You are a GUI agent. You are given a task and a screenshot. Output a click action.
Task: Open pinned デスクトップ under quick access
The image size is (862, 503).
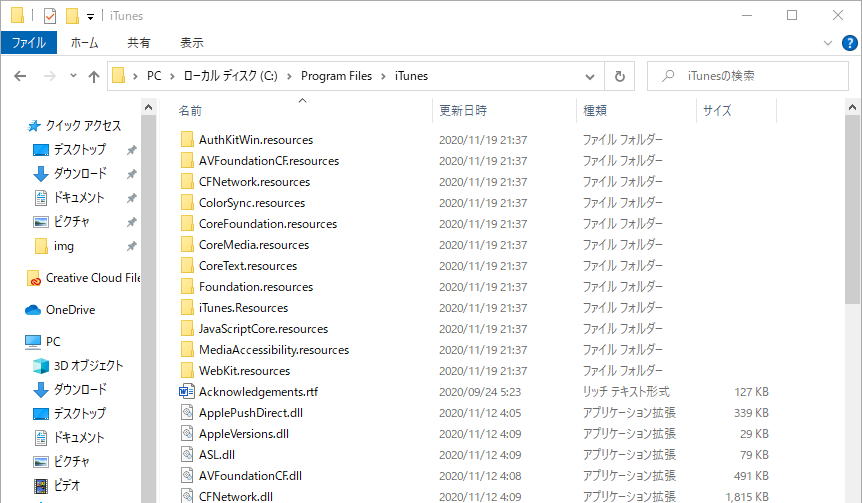80,150
